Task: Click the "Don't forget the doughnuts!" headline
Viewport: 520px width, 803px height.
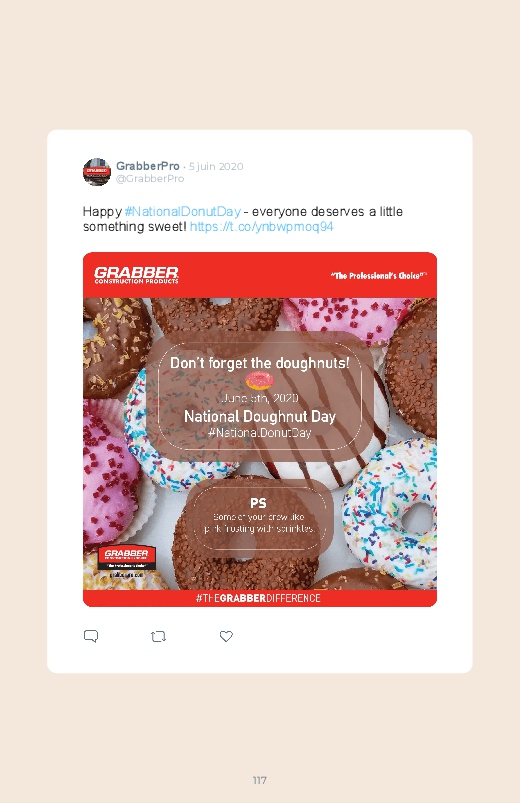Action: click(260, 363)
